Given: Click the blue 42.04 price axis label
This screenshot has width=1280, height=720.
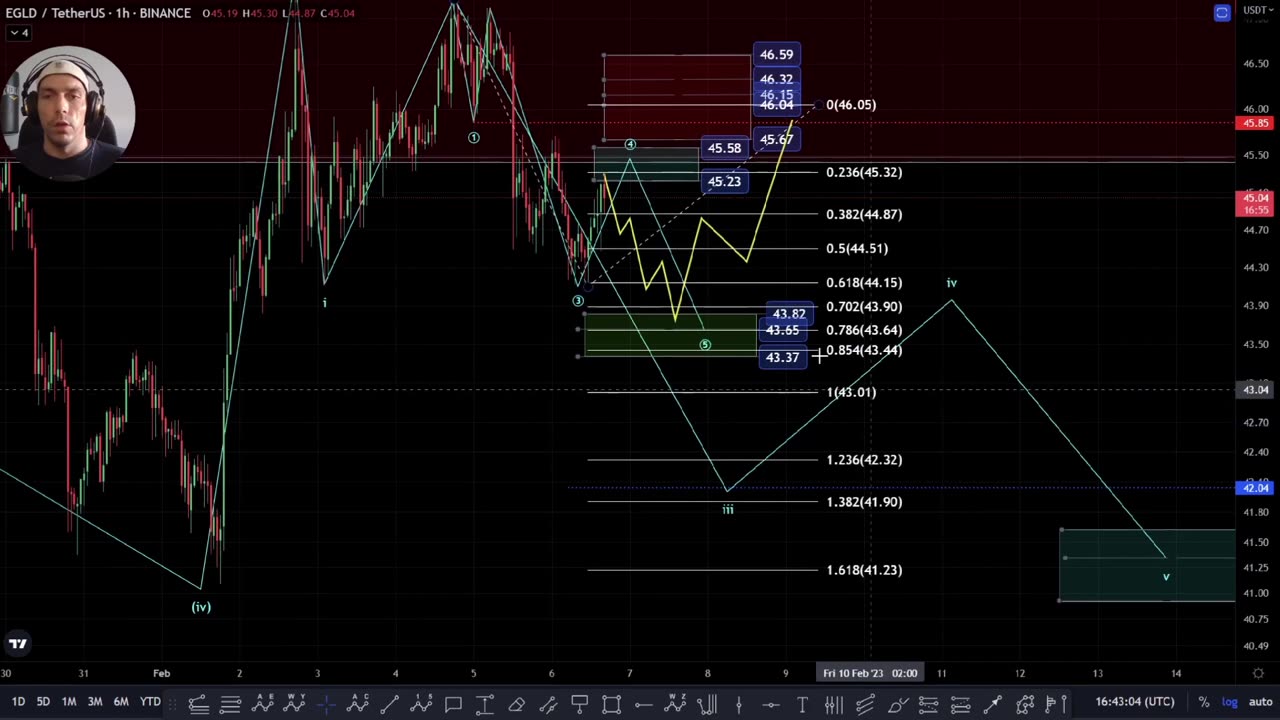Looking at the screenshot, I should [x=1254, y=488].
